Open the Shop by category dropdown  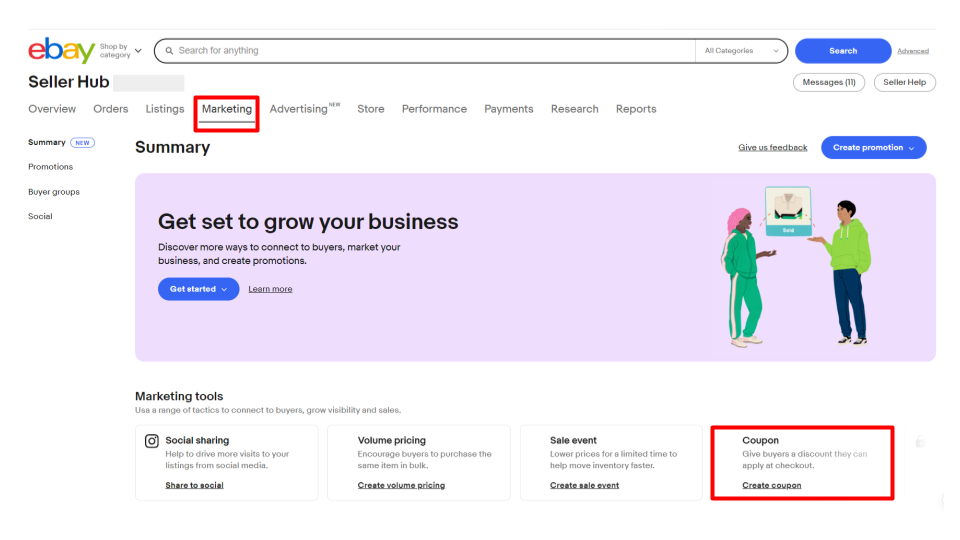[x=121, y=51]
